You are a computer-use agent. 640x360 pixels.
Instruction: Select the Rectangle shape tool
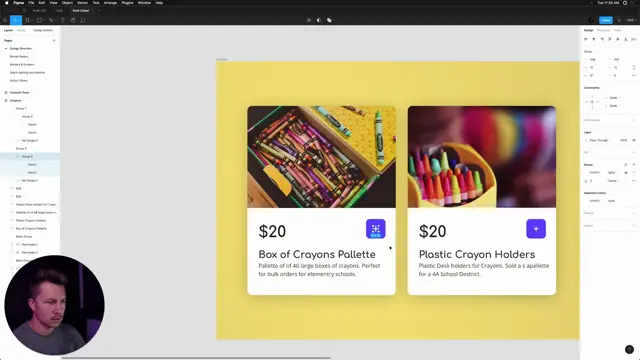coord(39,20)
